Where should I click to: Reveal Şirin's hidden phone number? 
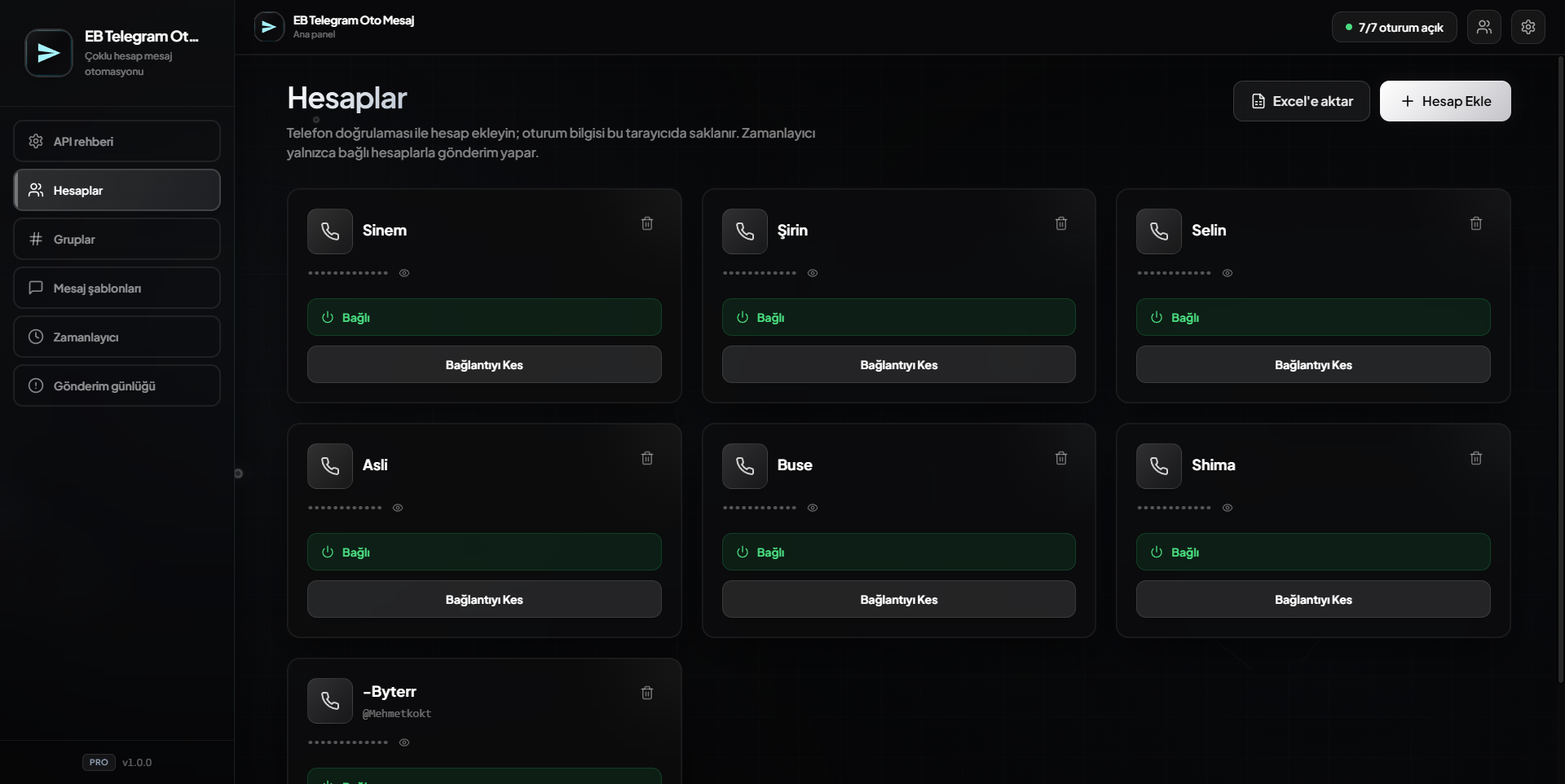(813, 273)
